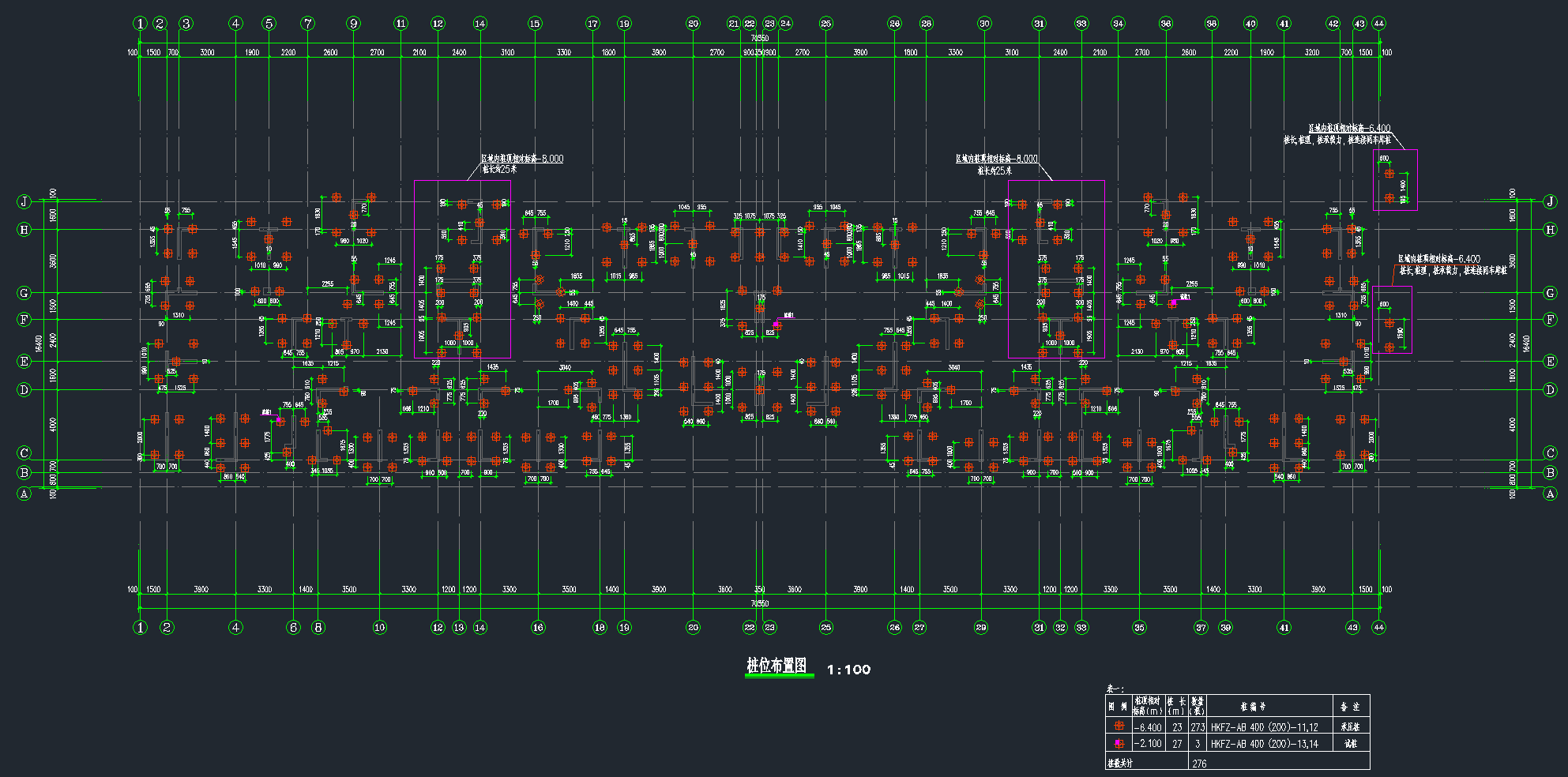Image resolution: width=1568 pixels, height=777 pixels.
Task: Click top grid axis bubble 30
Action: point(984,24)
